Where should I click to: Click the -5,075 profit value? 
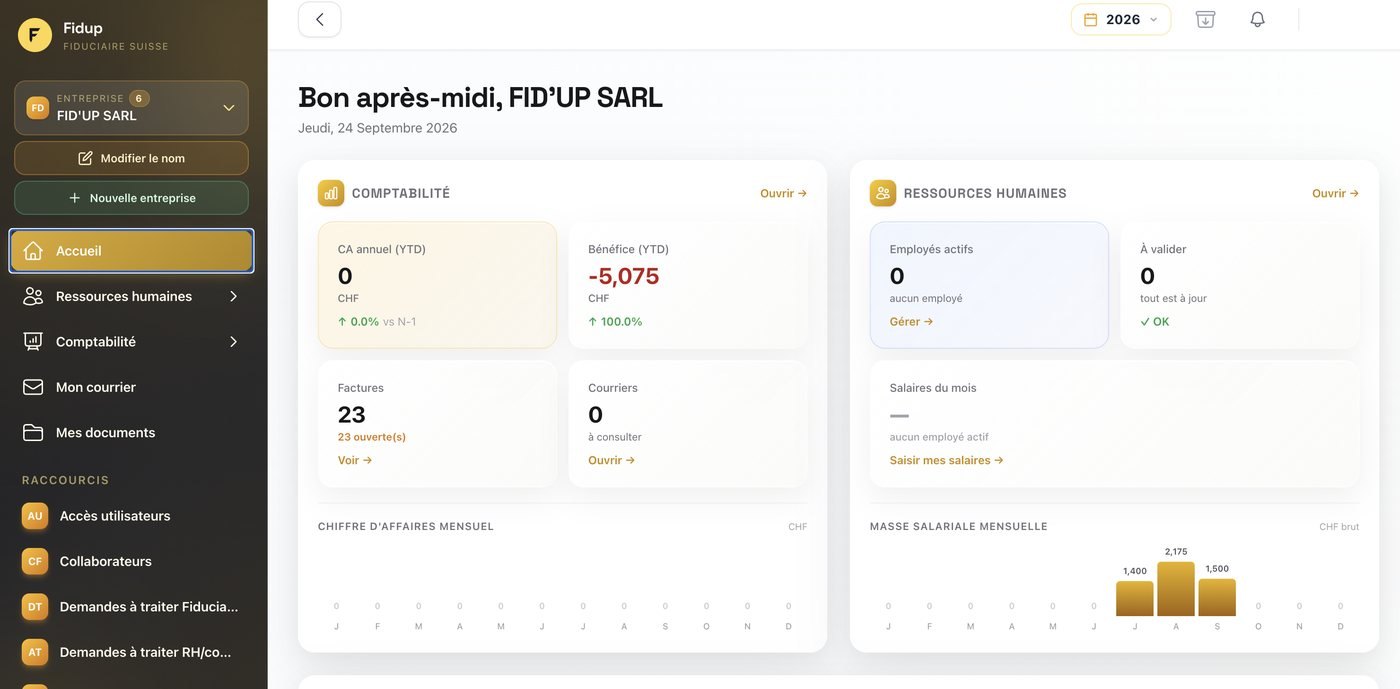click(x=624, y=276)
